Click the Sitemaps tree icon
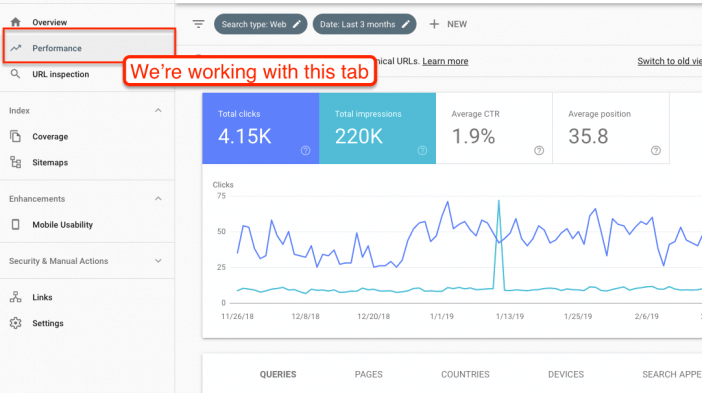Image resolution: width=702 pixels, height=393 pixels. click(16, 162)
